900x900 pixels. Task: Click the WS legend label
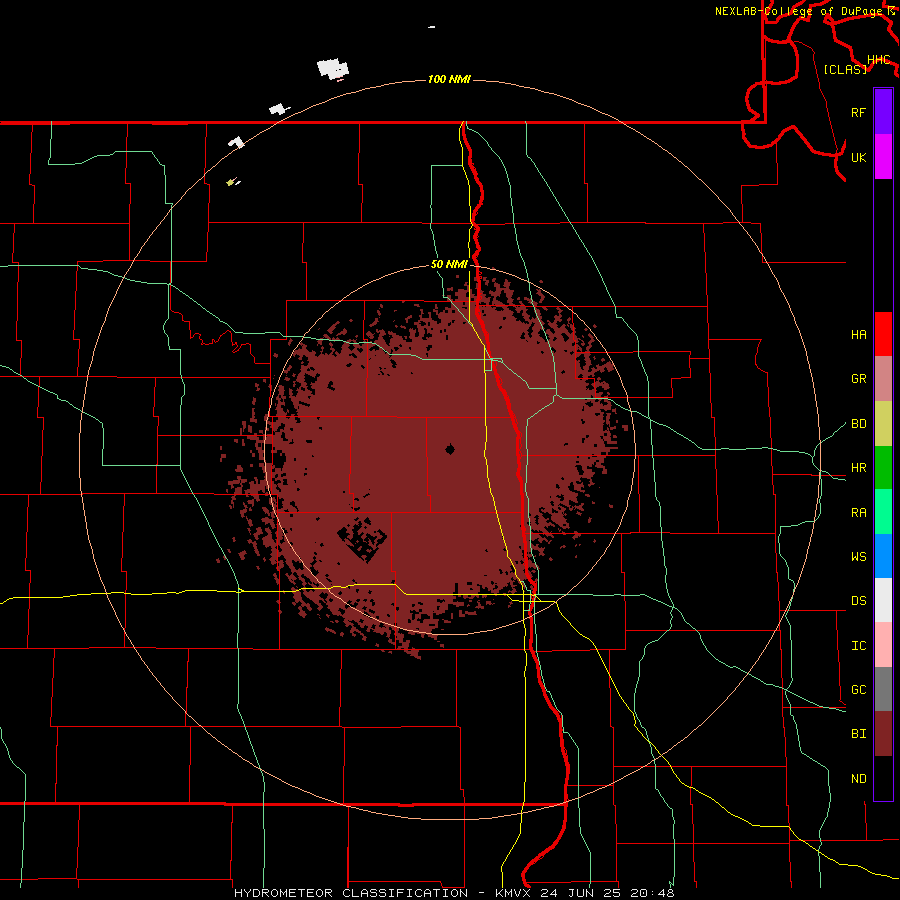[858, 557]
